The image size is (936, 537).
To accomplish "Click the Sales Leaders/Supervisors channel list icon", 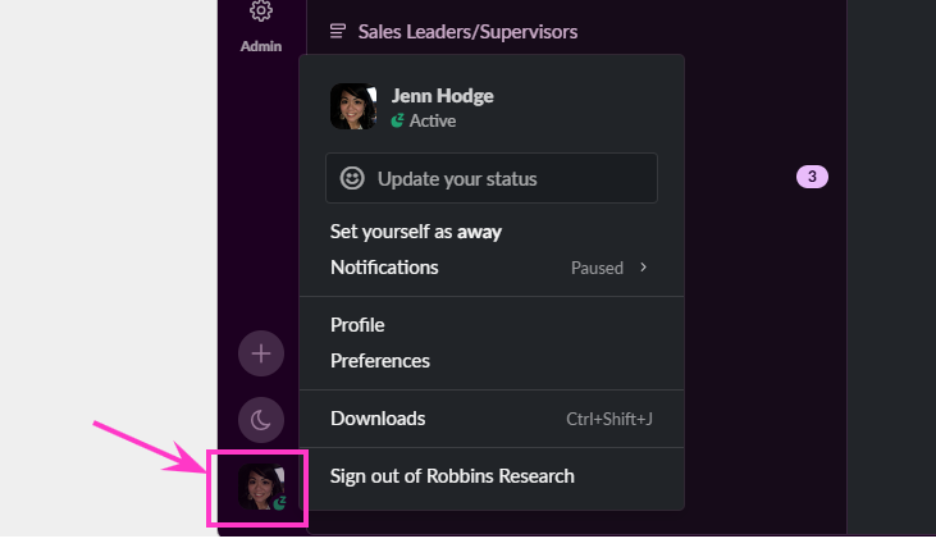I will (x=338, y=31).
